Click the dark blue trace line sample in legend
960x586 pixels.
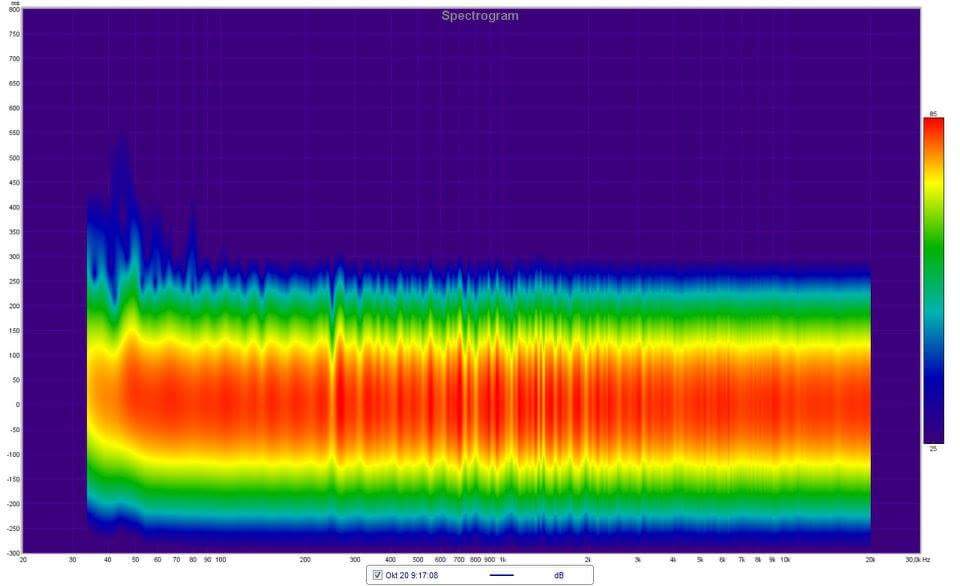coord(502,575)
